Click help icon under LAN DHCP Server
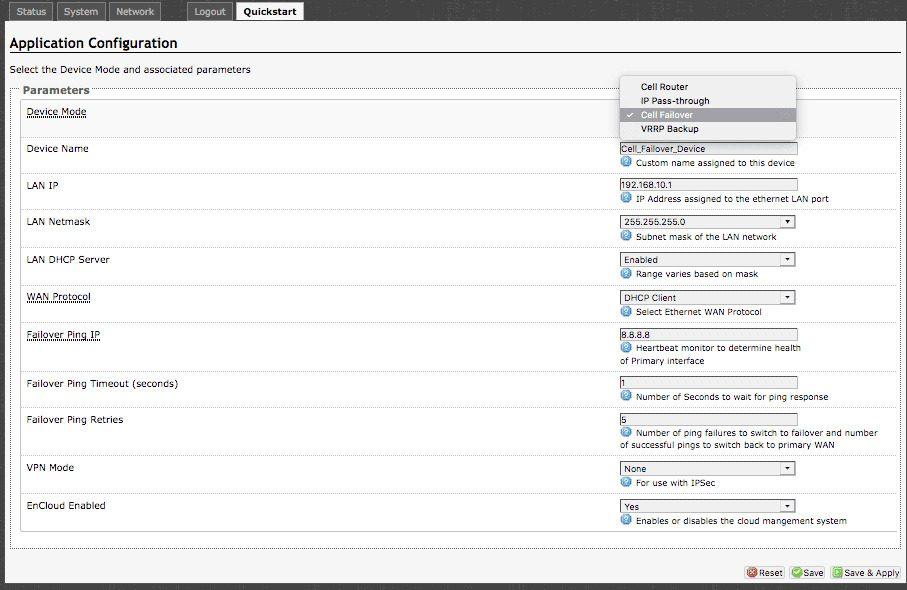 coord(626,273)
